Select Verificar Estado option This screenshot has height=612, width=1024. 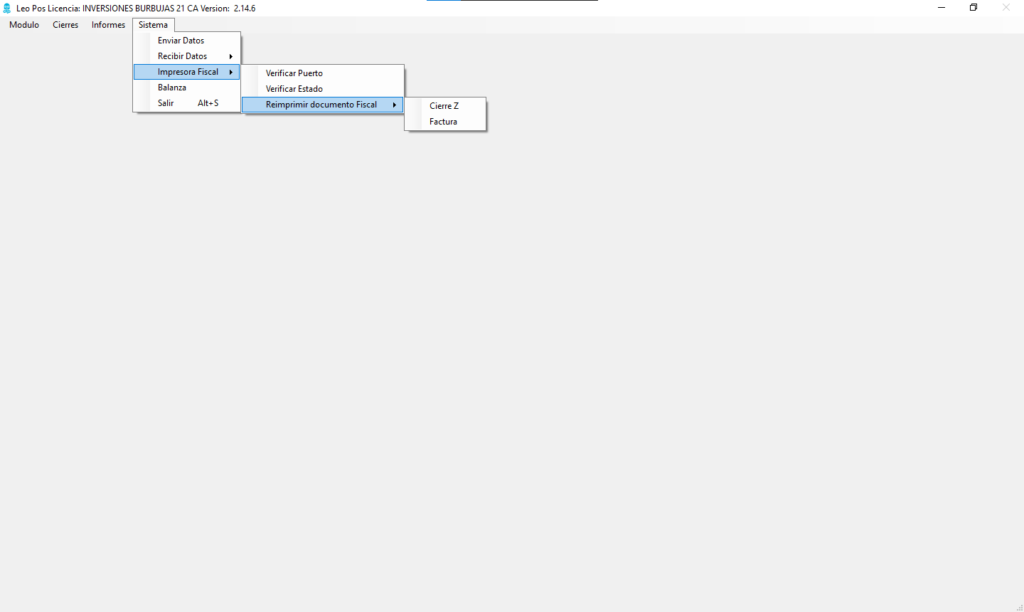323,89
